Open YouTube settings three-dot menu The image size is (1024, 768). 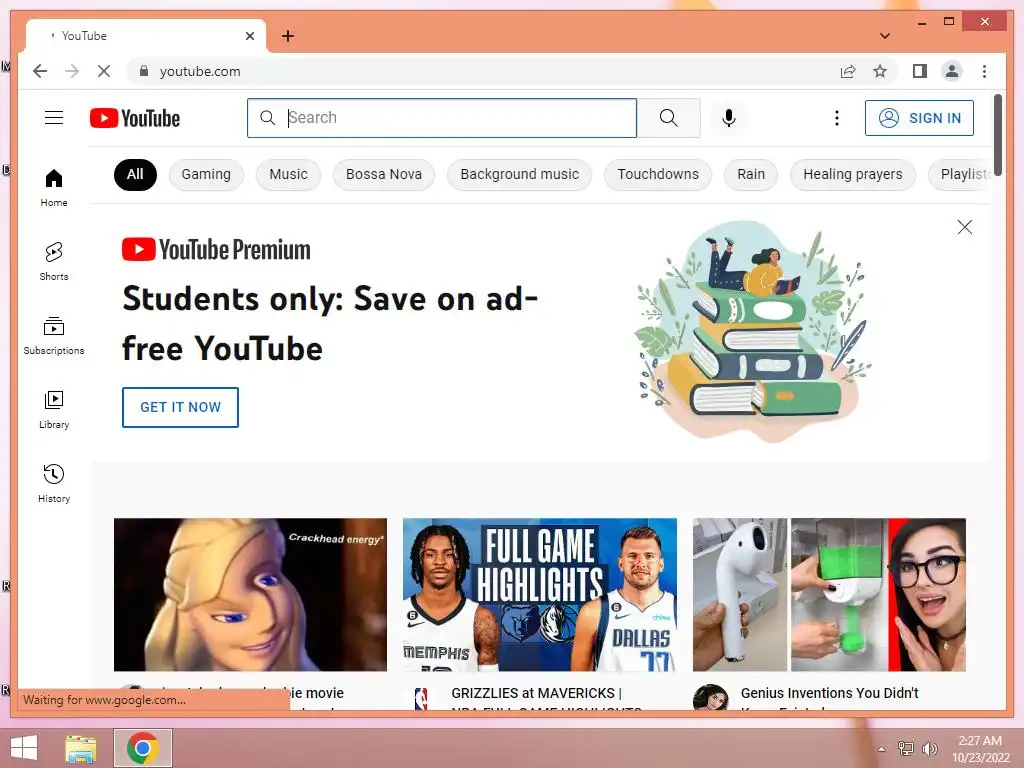coord(837,118)
